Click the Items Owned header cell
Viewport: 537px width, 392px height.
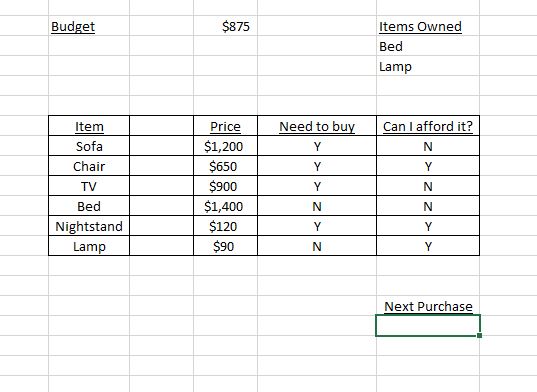(428, 26)
